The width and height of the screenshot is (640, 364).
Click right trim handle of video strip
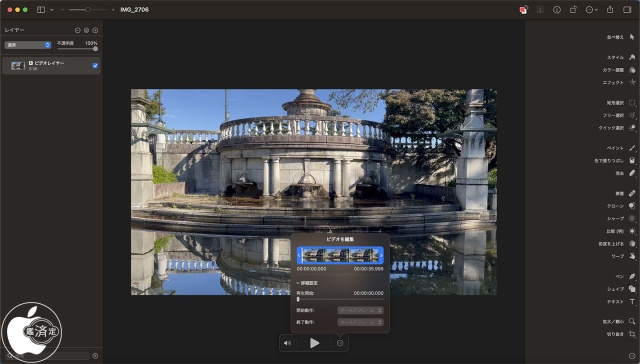click(x=381, y=255)
